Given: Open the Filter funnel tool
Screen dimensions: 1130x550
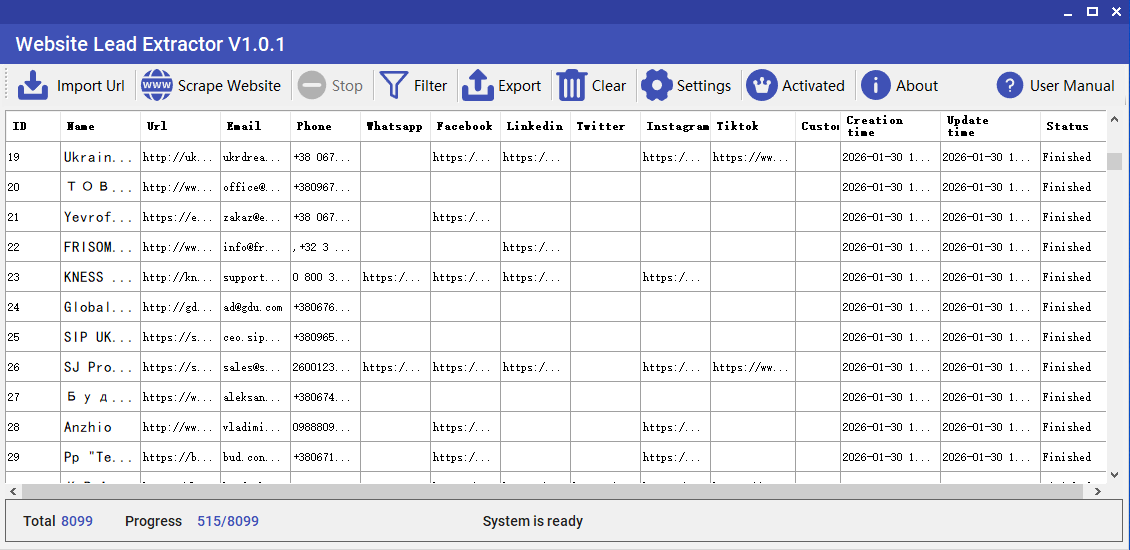Looking at the screenshot, I should click(x=395, y=86).
